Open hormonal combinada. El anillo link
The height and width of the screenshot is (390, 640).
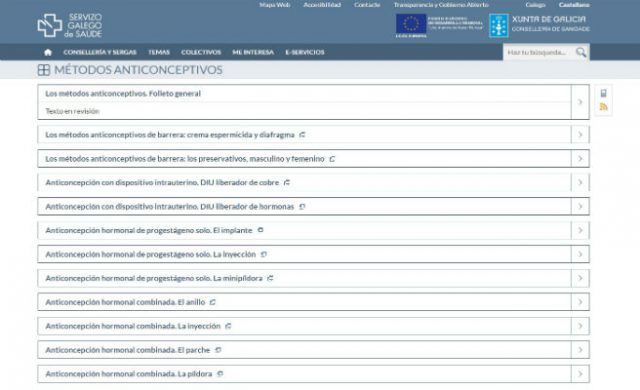(x=125, y=302)
